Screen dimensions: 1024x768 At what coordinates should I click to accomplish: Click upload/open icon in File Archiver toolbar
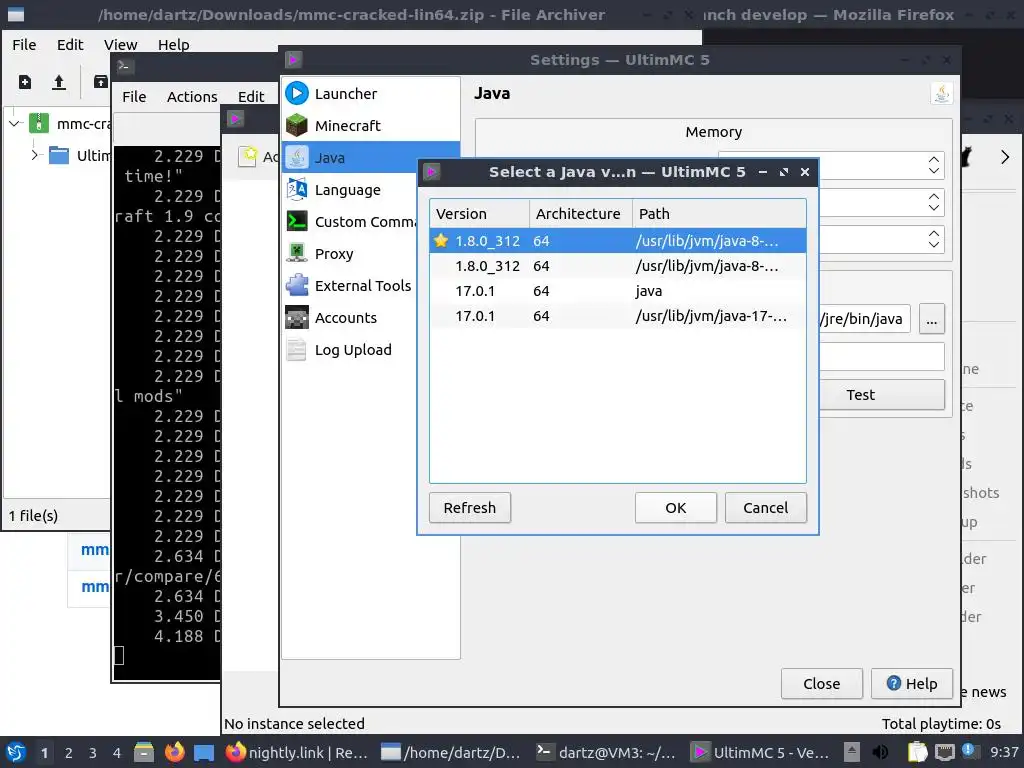pos(59,82)
